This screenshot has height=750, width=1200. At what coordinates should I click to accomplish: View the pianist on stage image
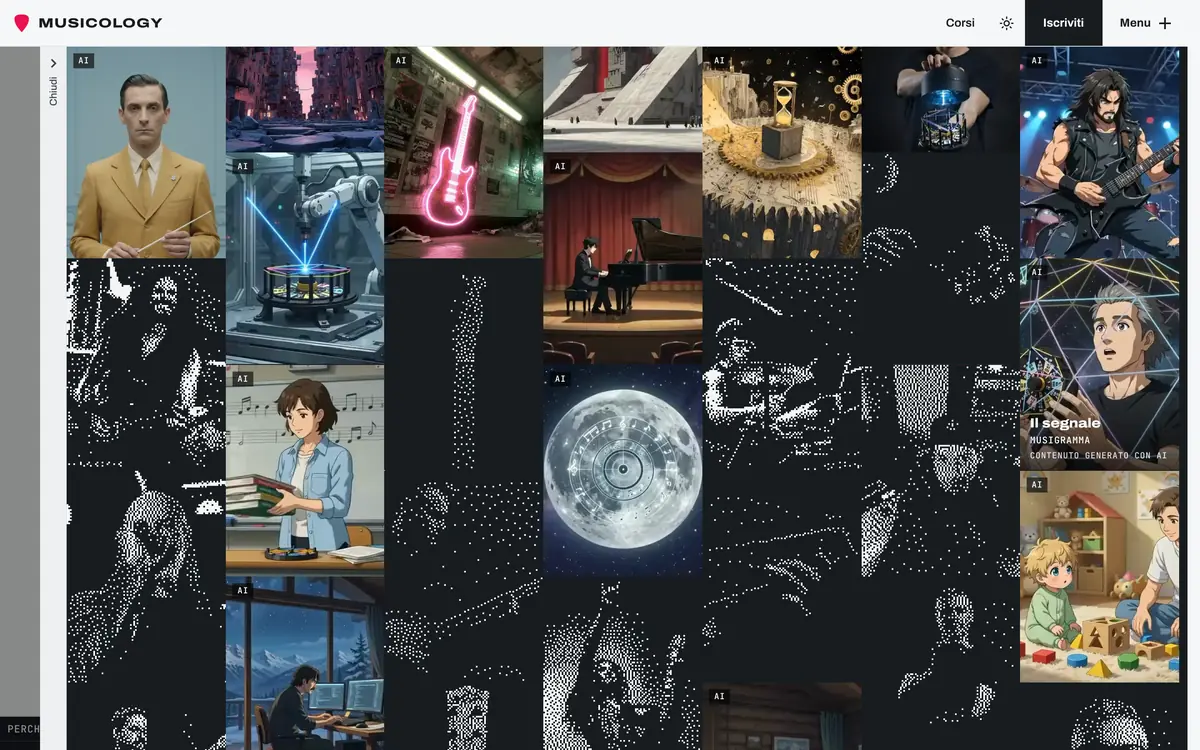point(623,258)
